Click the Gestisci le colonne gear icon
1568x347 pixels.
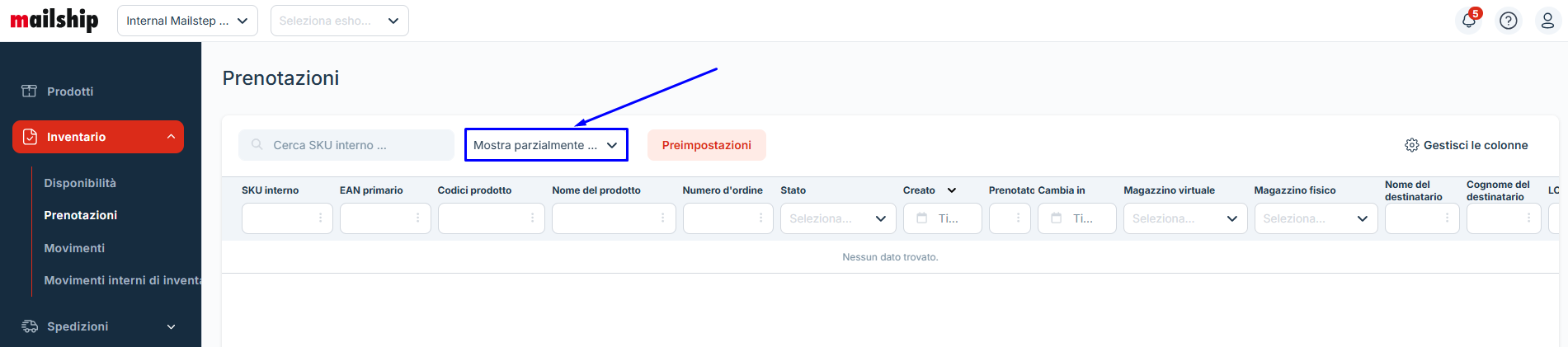click(x=1411, y=145)
